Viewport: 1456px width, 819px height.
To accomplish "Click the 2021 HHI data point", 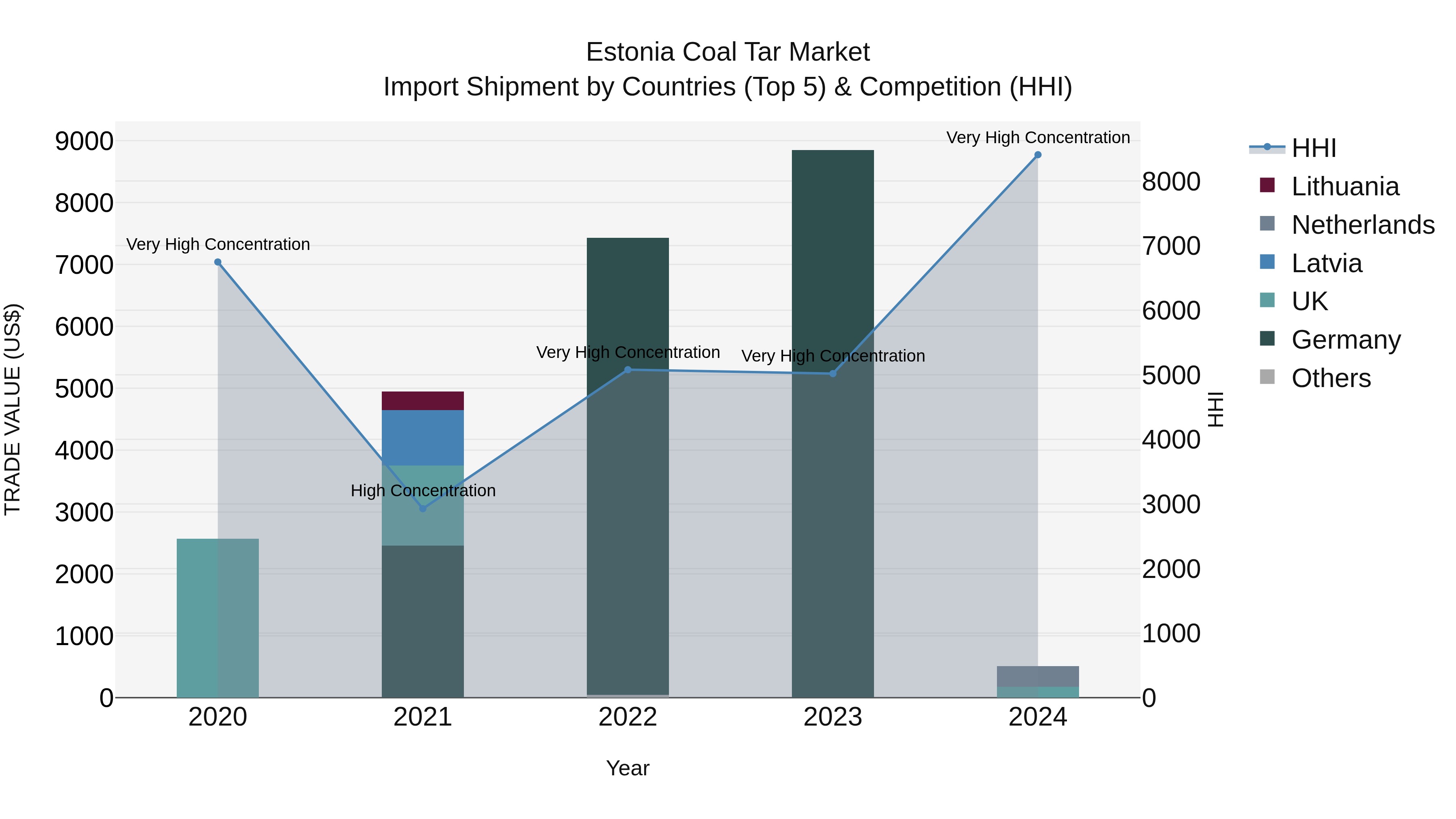I will (x=423, y=509).
